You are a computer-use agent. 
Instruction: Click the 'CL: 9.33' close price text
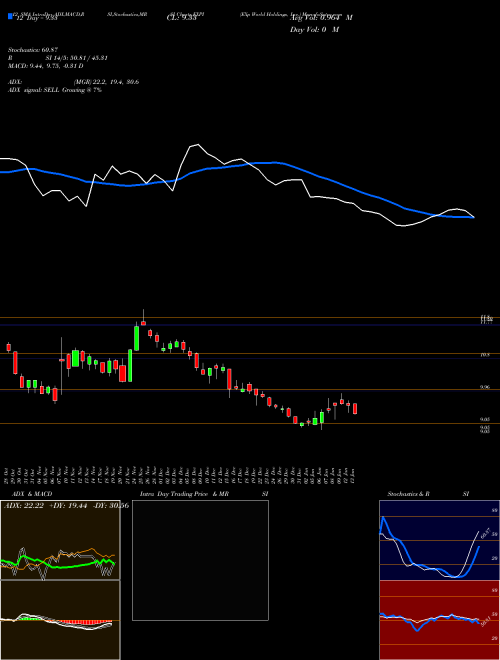182,18
